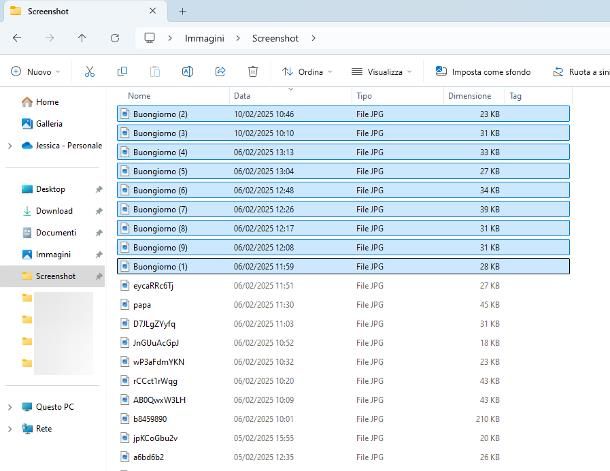Select Screenshot folder in the sidebar
The image size is (610, 471).
52,276
